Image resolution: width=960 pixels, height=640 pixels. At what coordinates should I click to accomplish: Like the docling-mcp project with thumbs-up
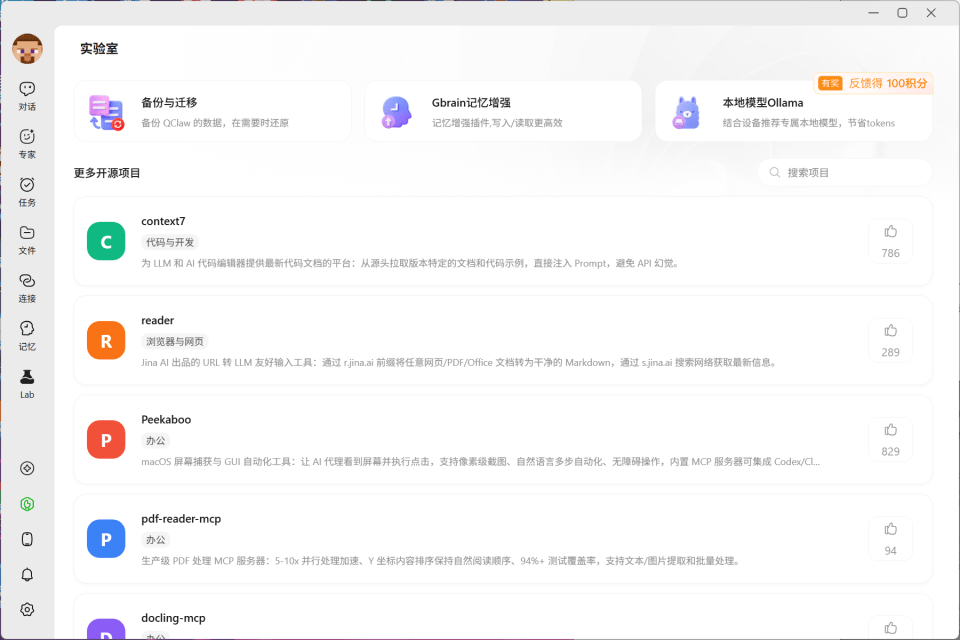[890, 628]
